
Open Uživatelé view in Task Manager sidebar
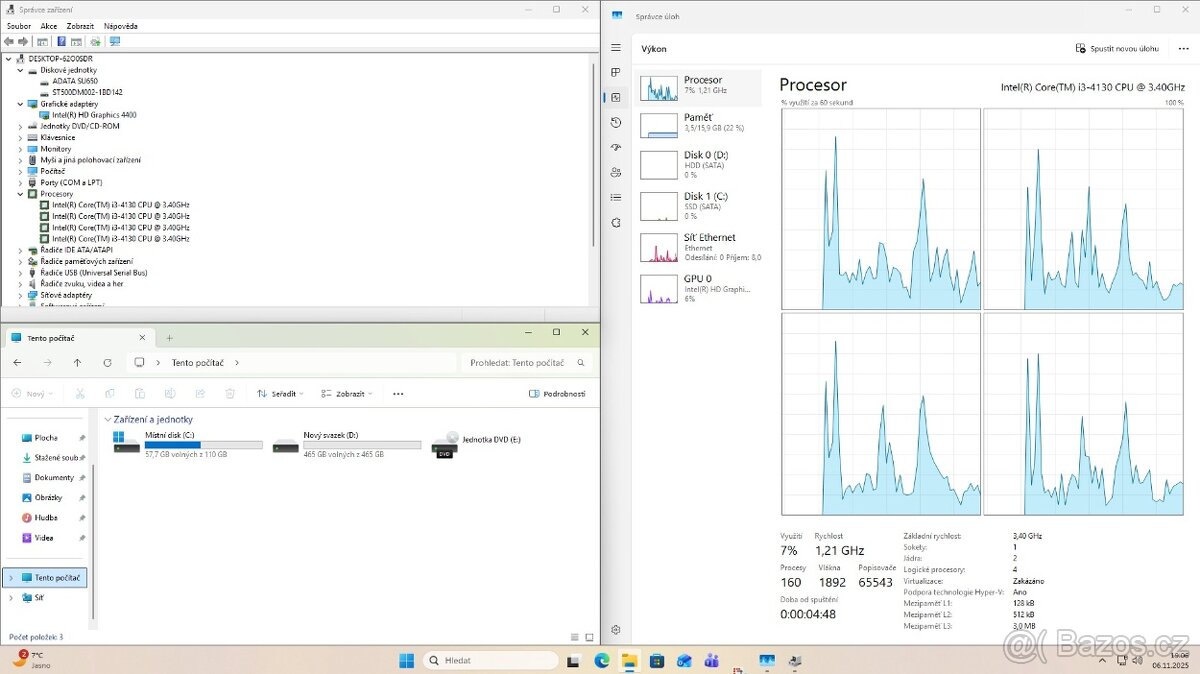[x=616, y=172]
